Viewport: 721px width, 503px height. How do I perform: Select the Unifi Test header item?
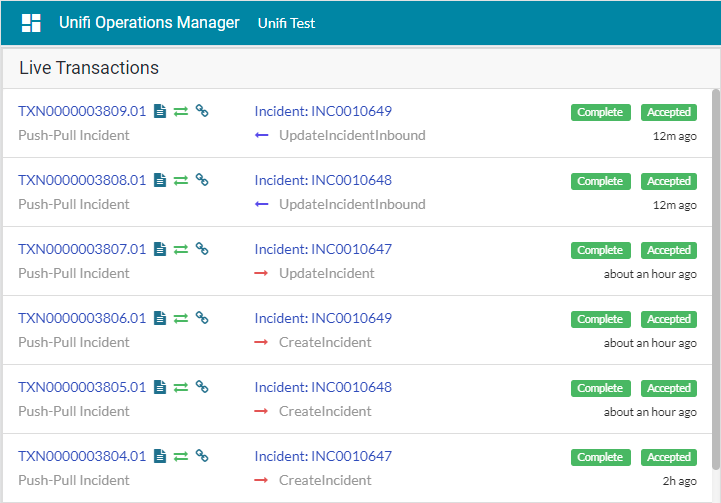pos(286,23)
